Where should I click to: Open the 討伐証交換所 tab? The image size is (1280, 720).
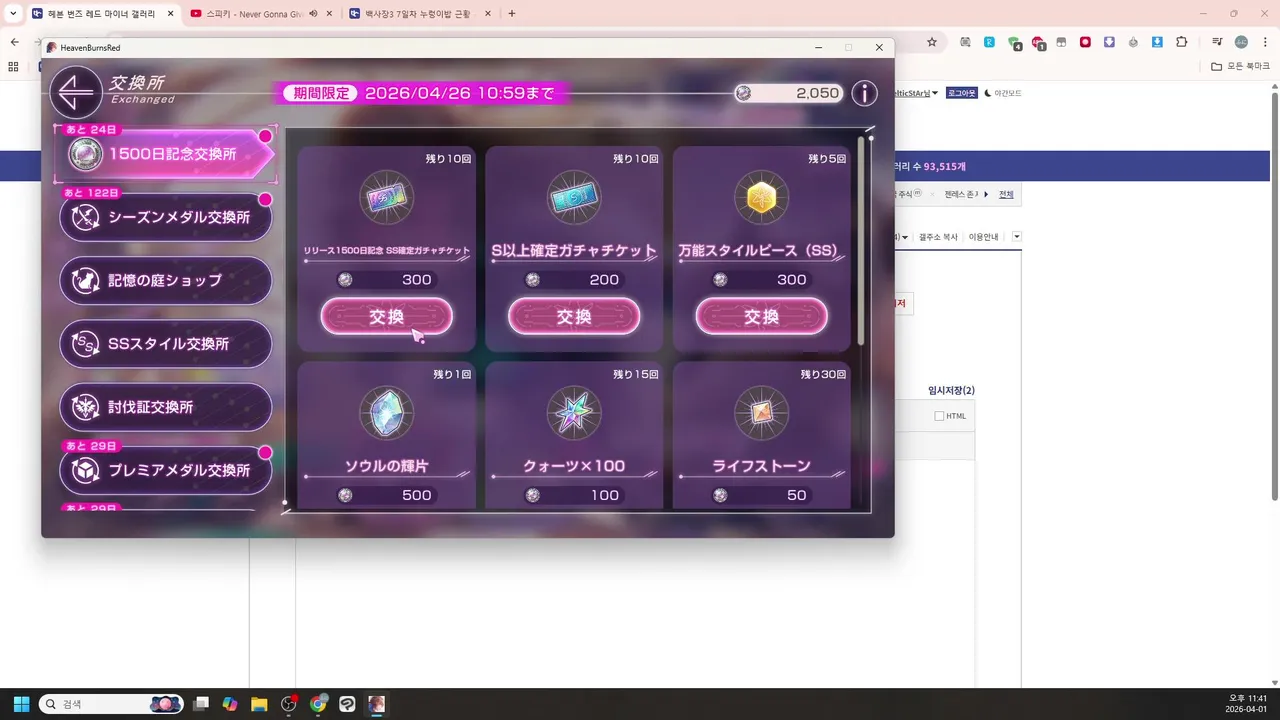click(165, 407)
